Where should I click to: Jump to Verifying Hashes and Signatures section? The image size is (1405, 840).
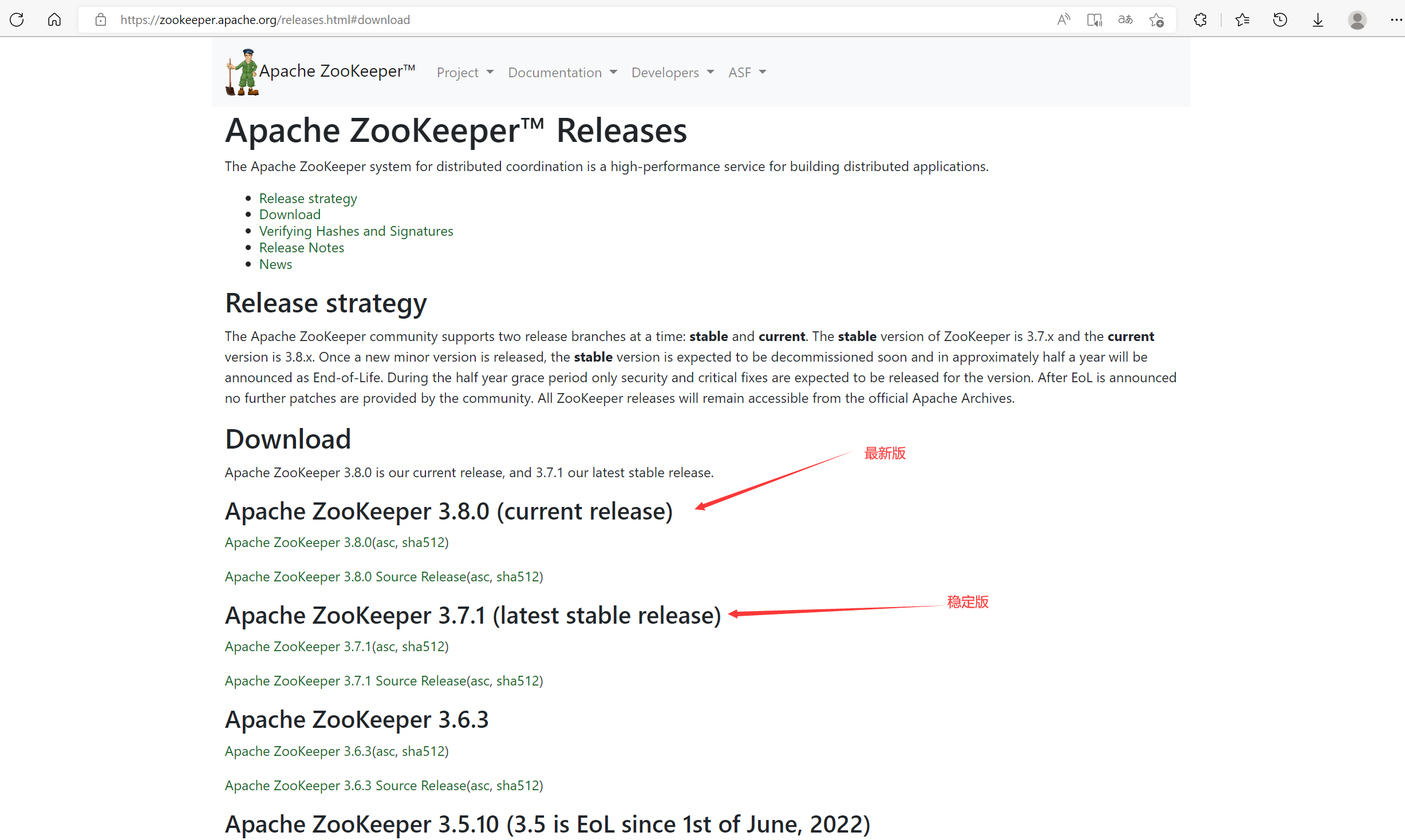(x=356, y=231)
